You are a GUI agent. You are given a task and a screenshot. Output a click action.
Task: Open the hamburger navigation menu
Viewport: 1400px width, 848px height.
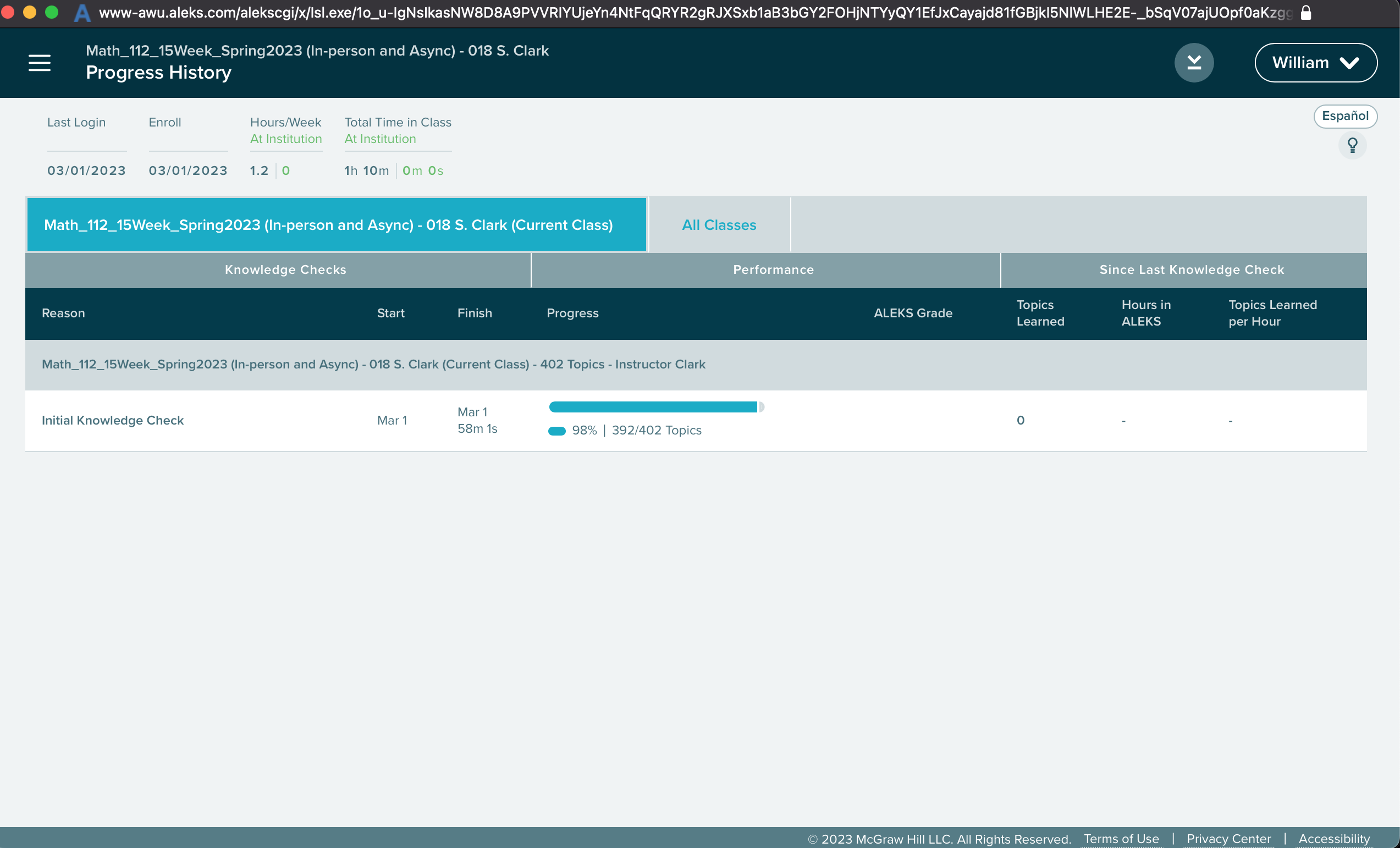pyautogui.click(x=39, y=63)
